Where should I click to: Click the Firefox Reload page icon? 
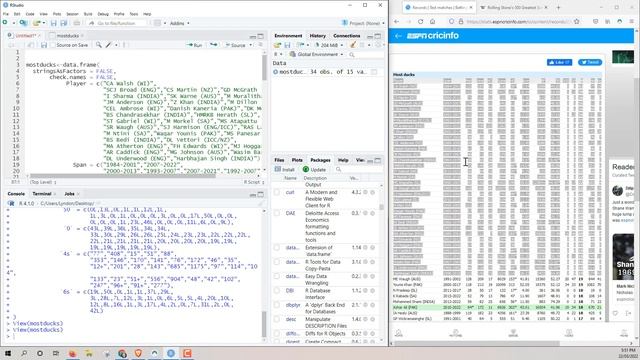420,21
